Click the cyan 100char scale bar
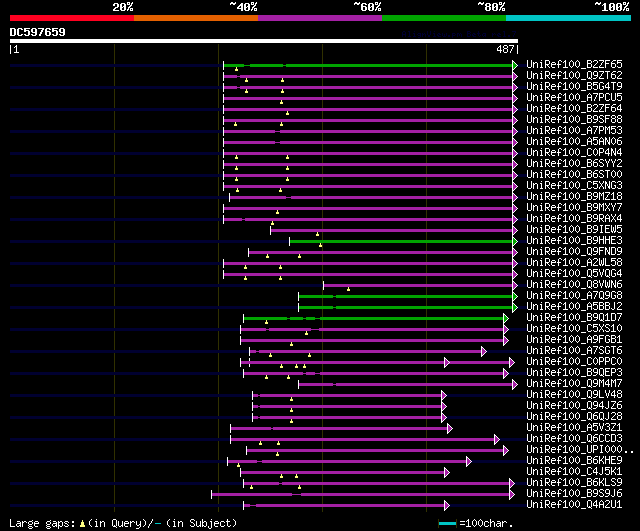The image size is (640, 531). [447, 523]
